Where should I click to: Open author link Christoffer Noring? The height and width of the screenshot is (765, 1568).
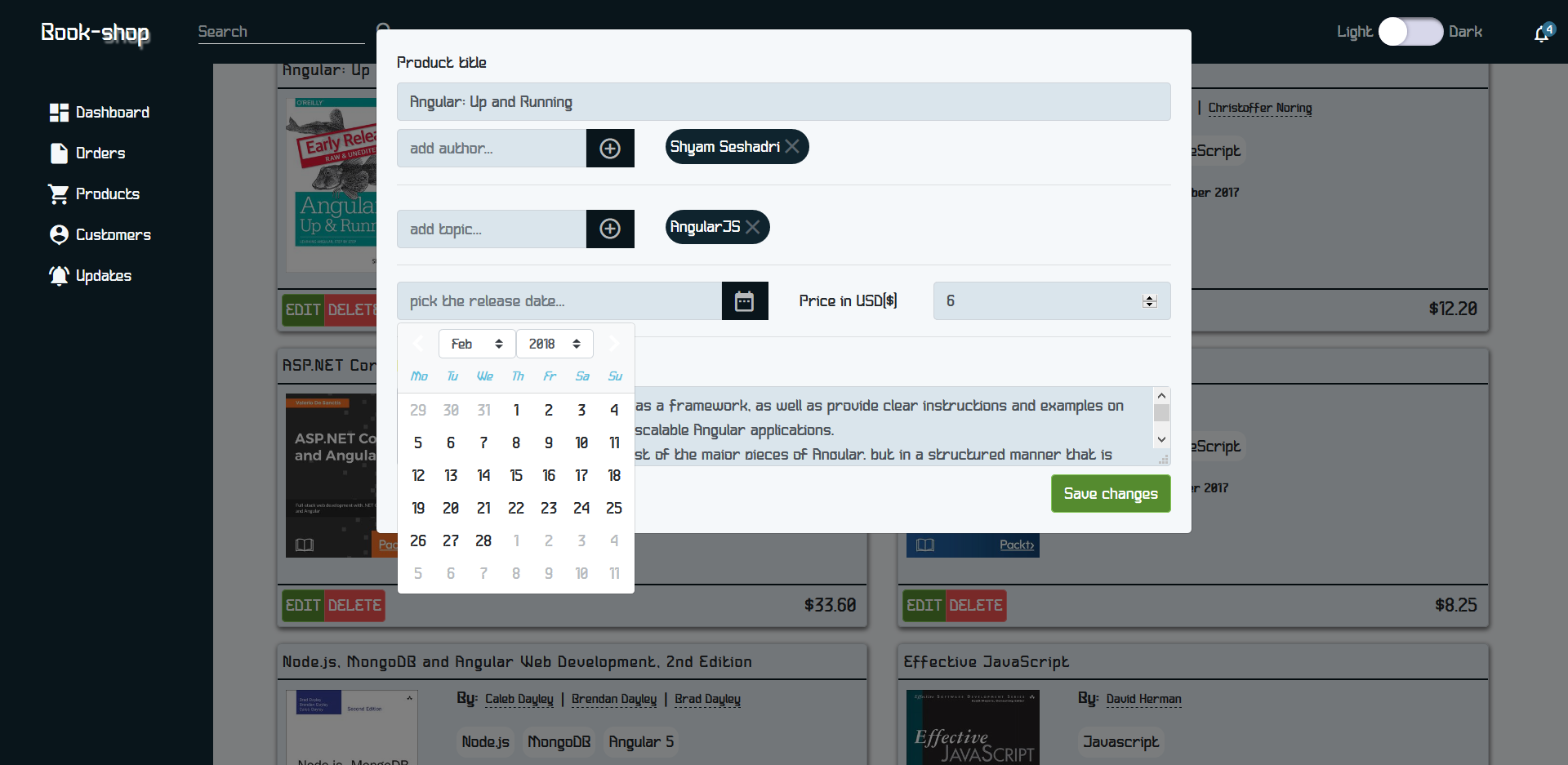coord(1260,108)
